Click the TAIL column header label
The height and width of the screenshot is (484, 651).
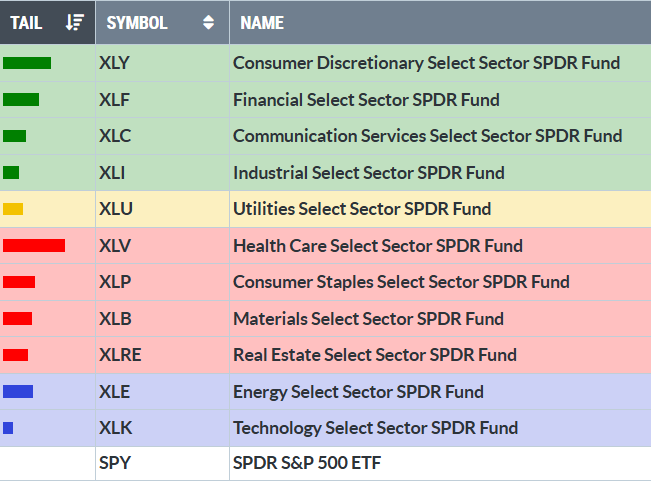pos(26,22)
